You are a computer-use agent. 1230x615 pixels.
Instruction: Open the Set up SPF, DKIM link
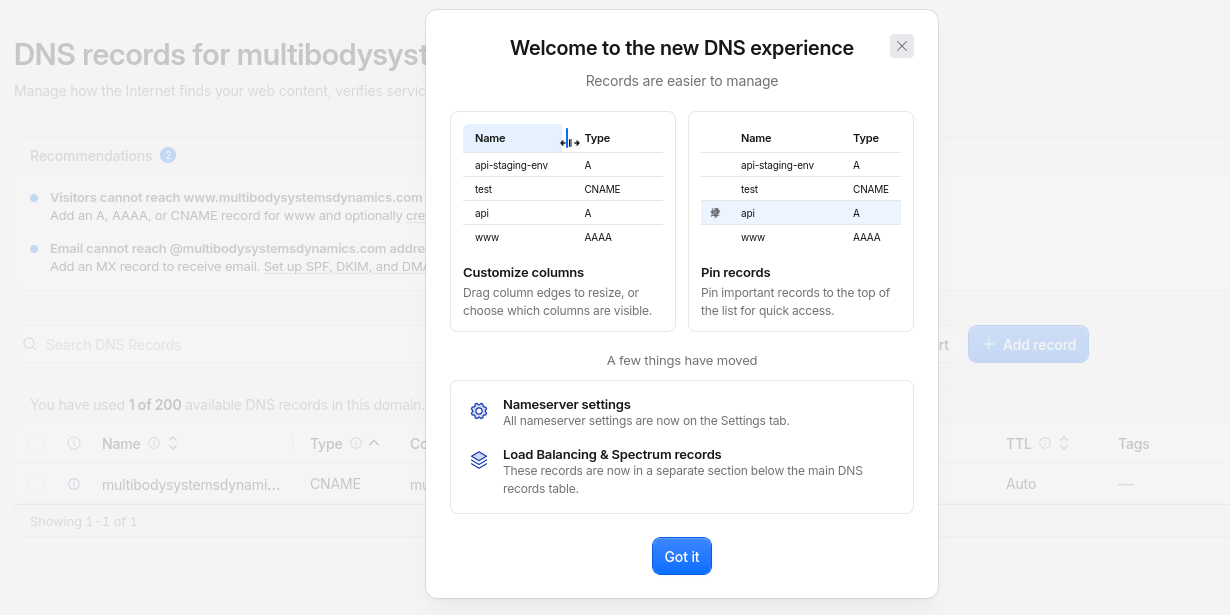click(x=345, y=267)
